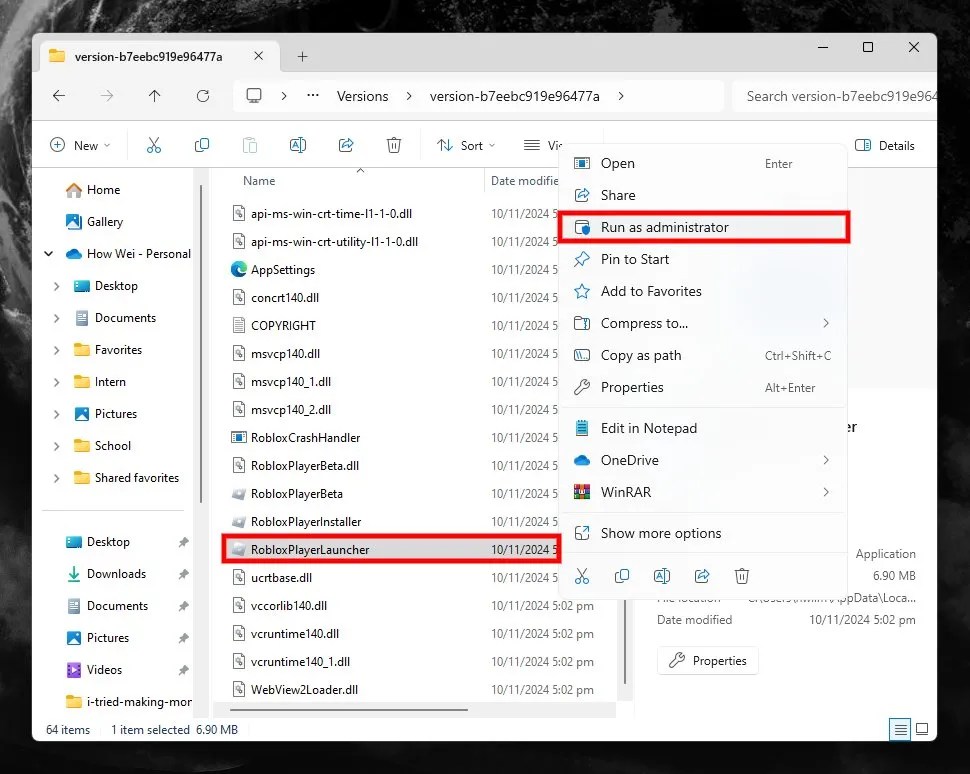Screen dimensions: 970x774
Task: Choose Copy as path
Action: pyautogui.click(x=703, y=356)
